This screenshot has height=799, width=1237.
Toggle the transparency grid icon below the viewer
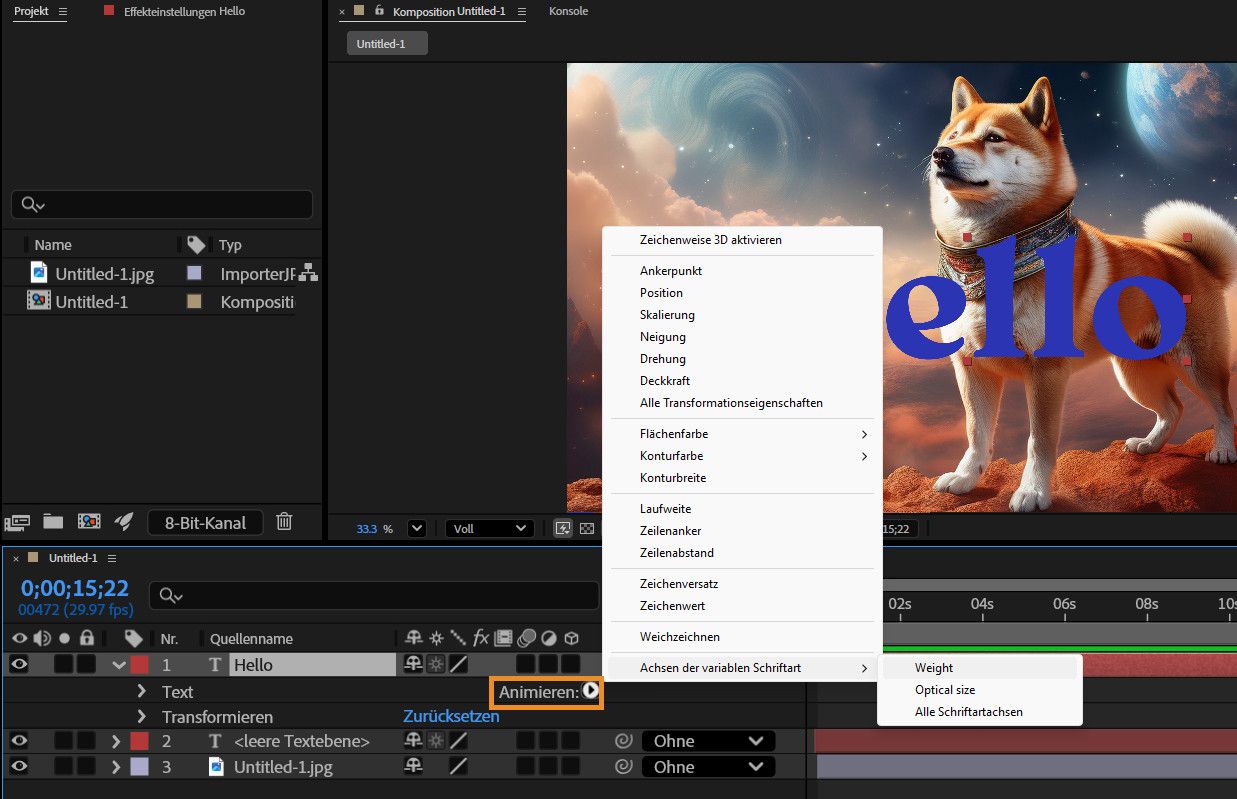(587, 528)
